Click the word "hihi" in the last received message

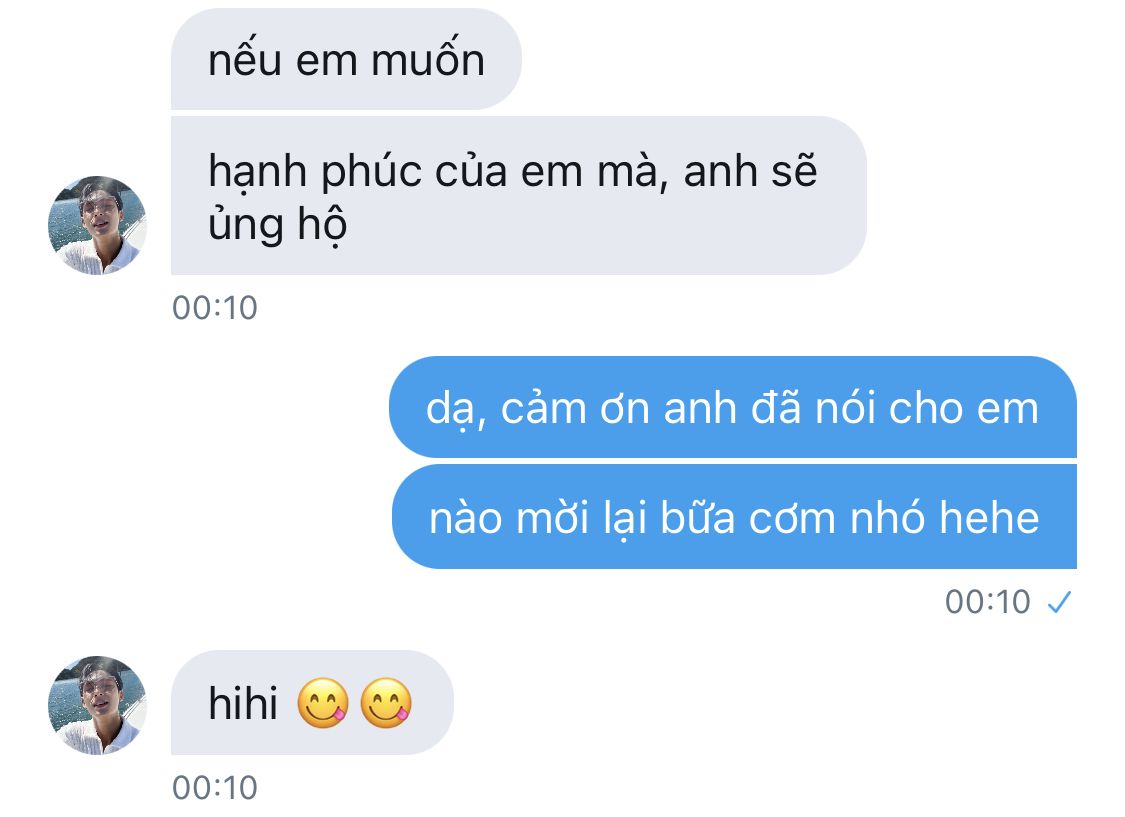(243, 705)
